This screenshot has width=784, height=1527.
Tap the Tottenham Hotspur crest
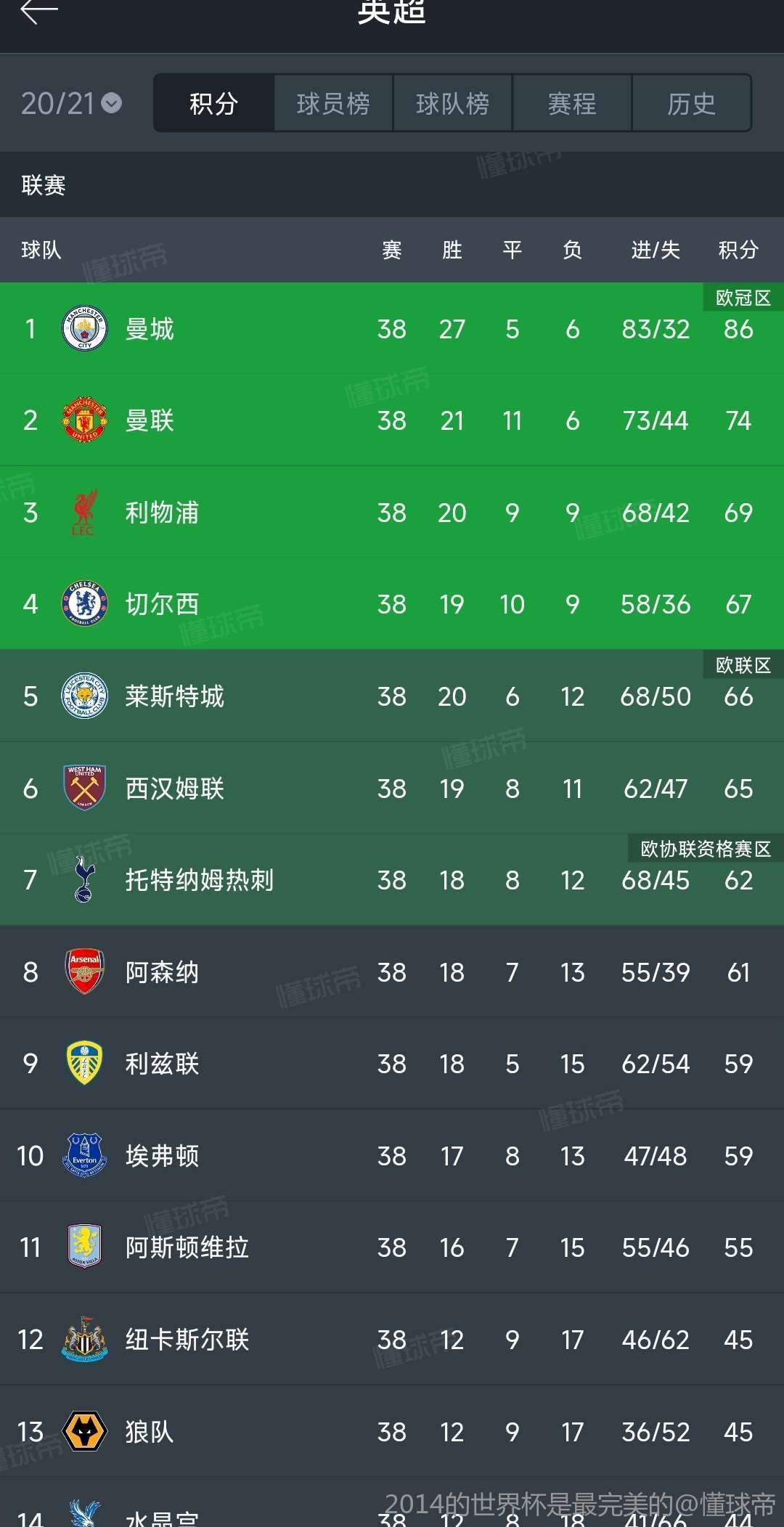click(85, 880)
